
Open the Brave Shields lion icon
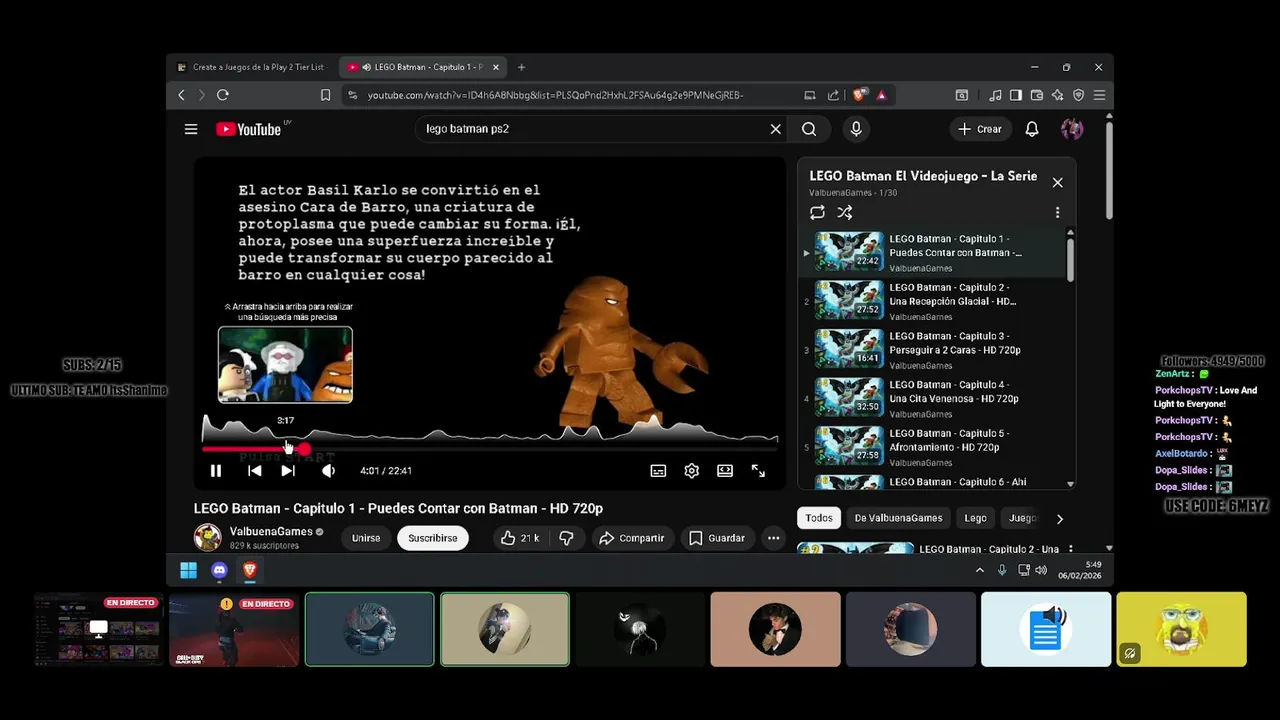(x=860, y=95)
